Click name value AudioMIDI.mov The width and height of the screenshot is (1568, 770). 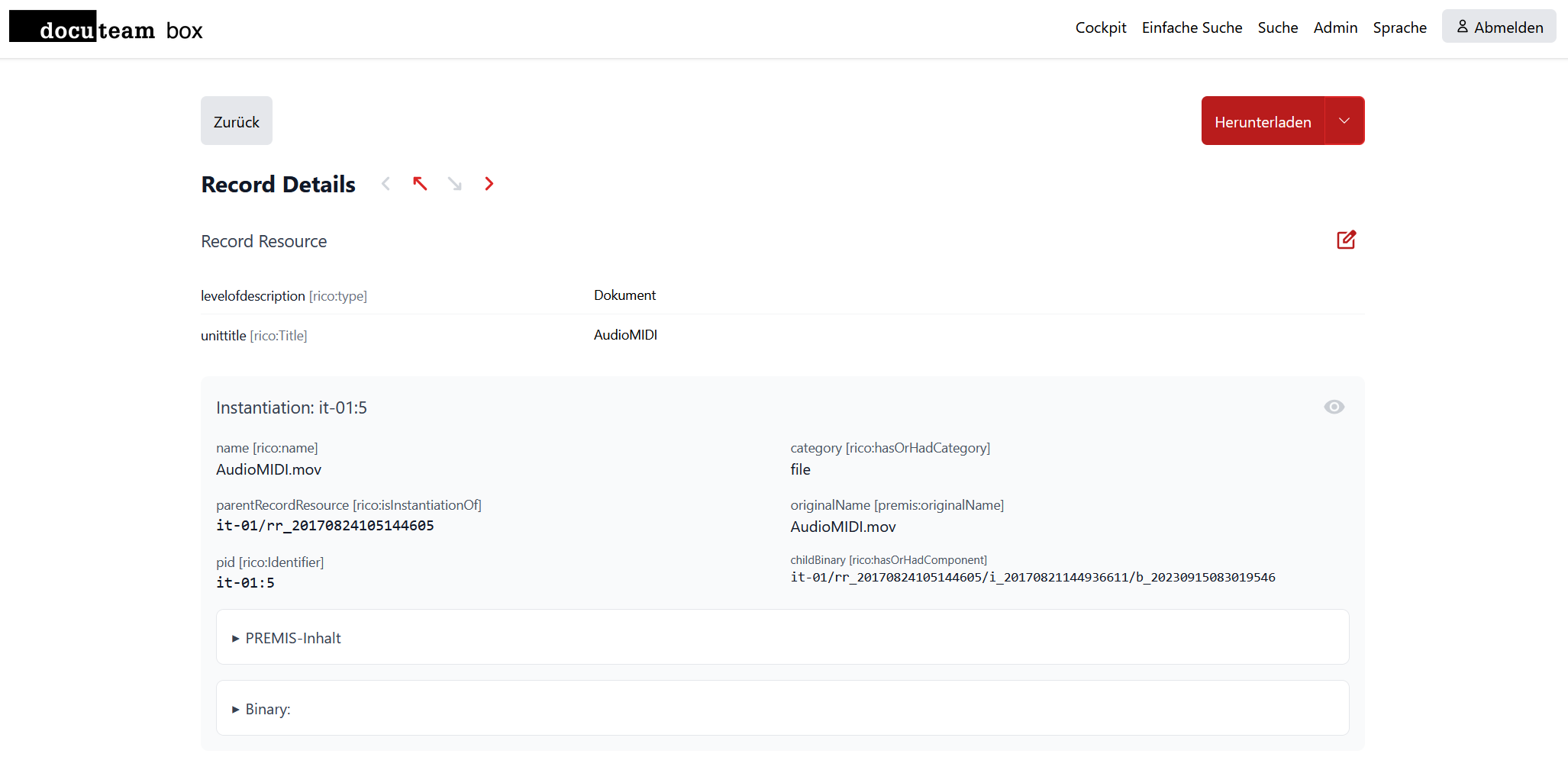(x=269, y=469)
